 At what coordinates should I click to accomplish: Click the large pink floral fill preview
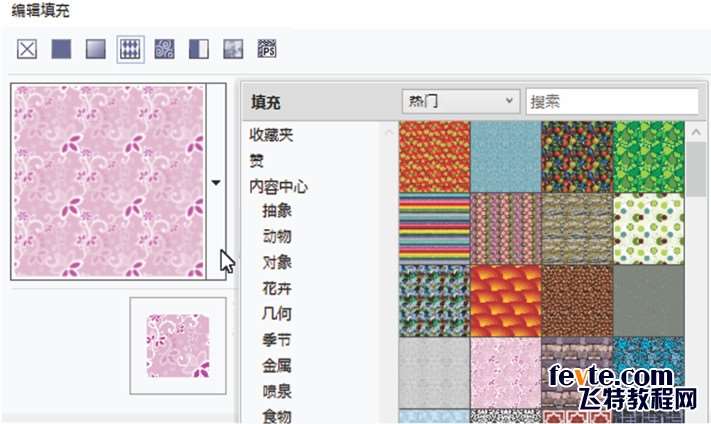tap(109, 181)
